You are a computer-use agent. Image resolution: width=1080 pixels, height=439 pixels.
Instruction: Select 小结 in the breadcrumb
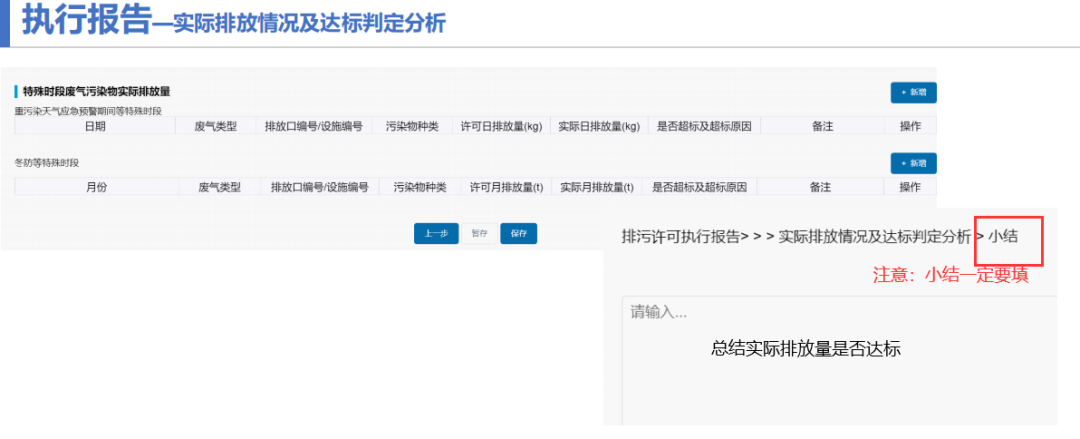[1003, 237]
